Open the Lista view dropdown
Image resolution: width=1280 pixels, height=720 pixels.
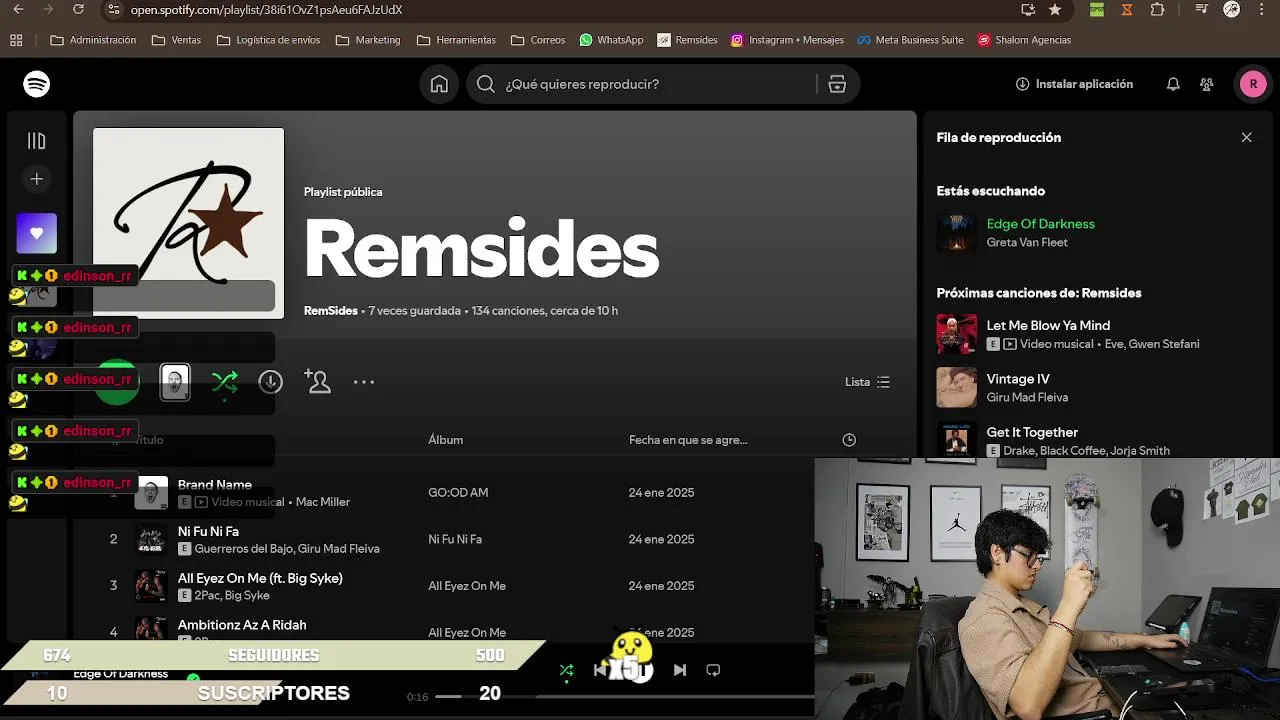point(867,382)
